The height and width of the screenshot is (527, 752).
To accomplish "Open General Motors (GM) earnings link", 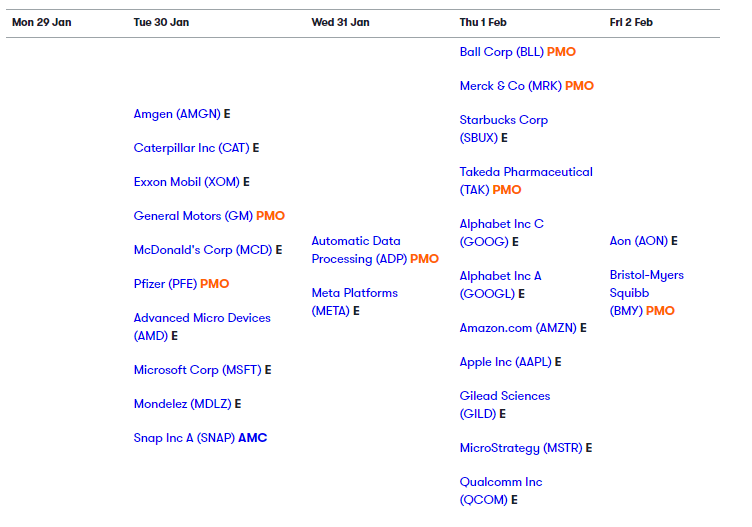I will pos(193,216).
